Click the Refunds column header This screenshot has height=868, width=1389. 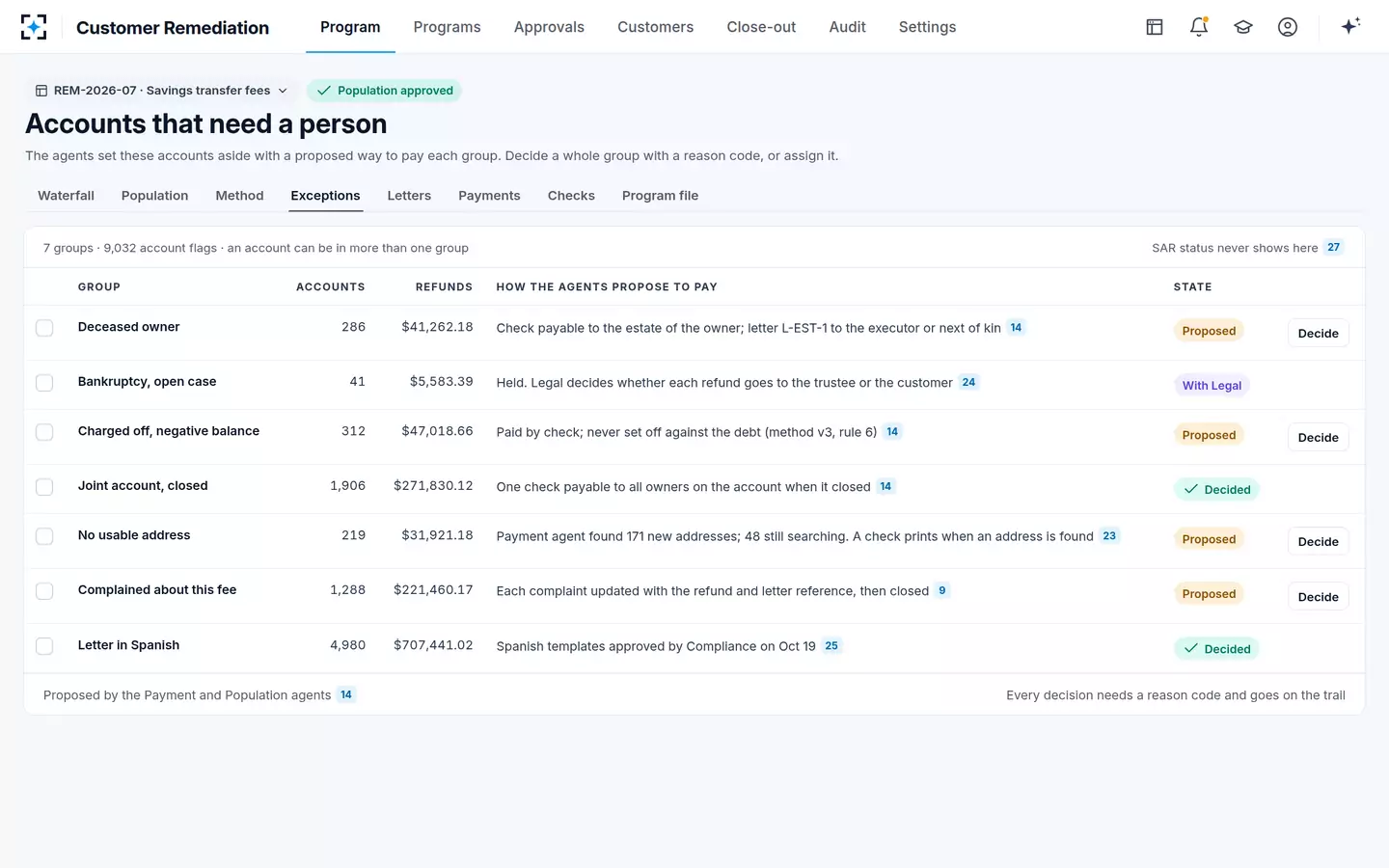[444, 287]
